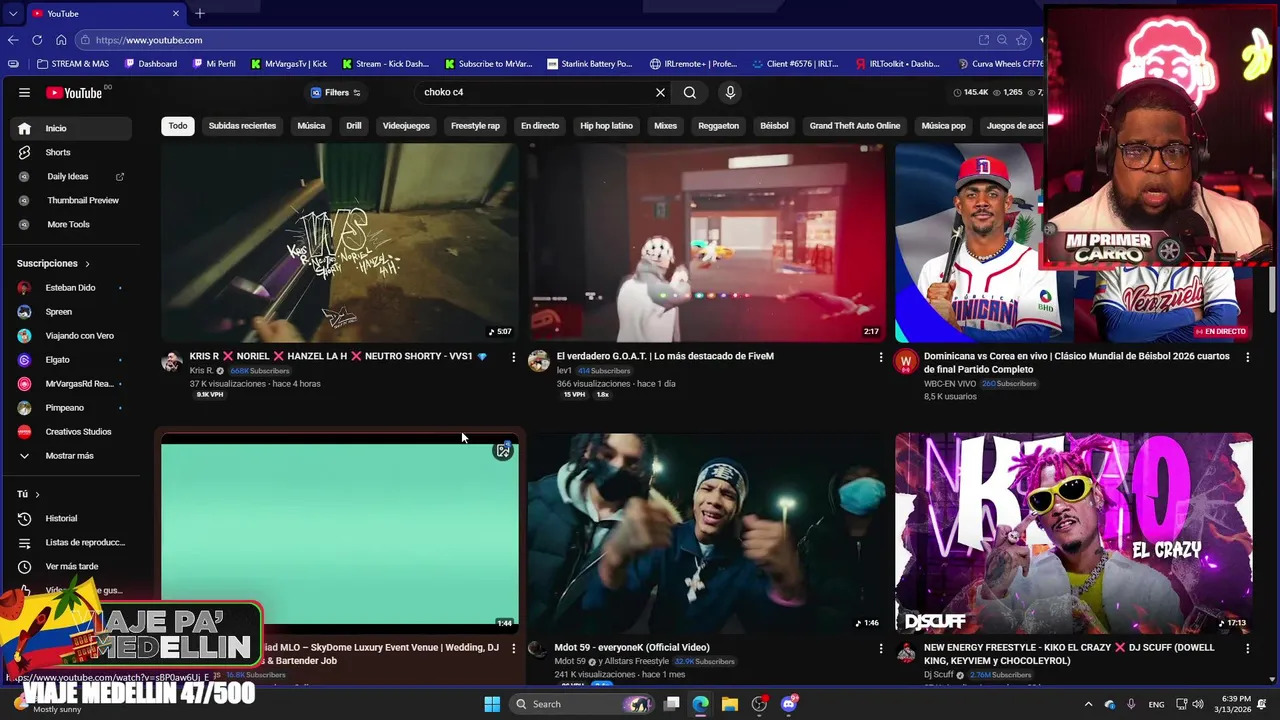The height and width of the screenshot is (720, 1280).
Task: Open Ver más tarde in sidebar
Action: click(71, 566)
